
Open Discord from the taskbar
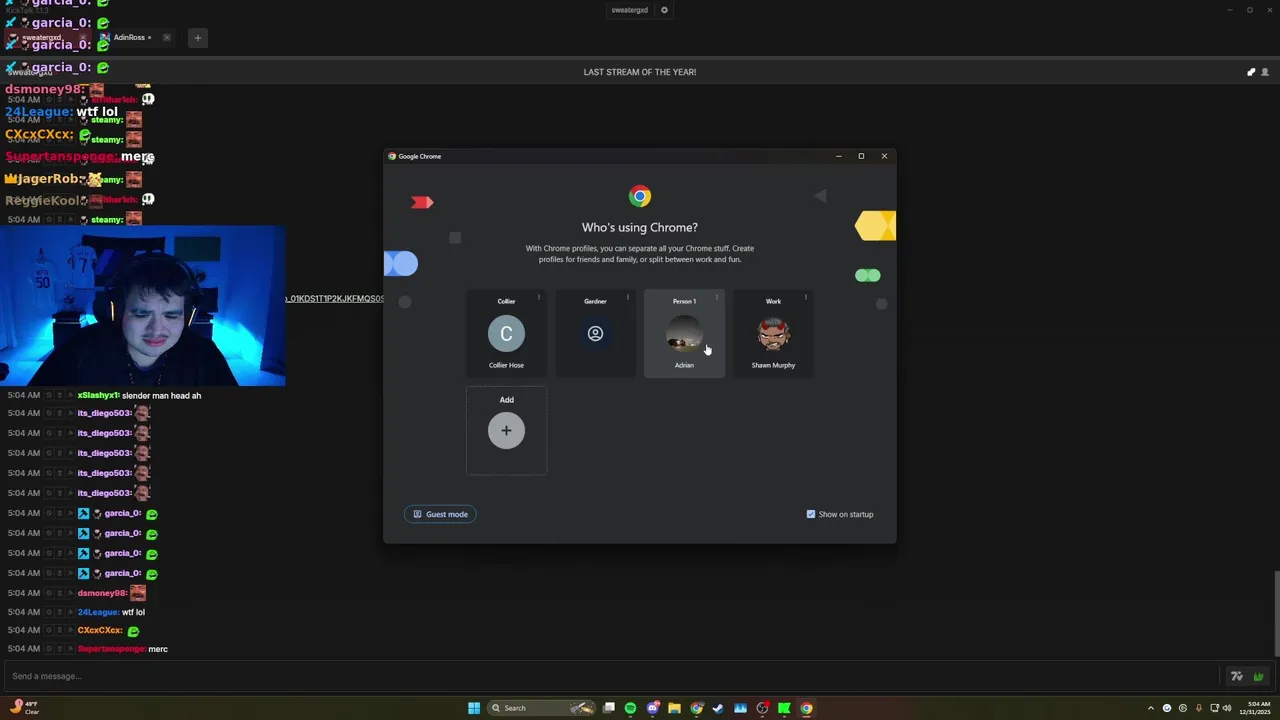(652, 708)
